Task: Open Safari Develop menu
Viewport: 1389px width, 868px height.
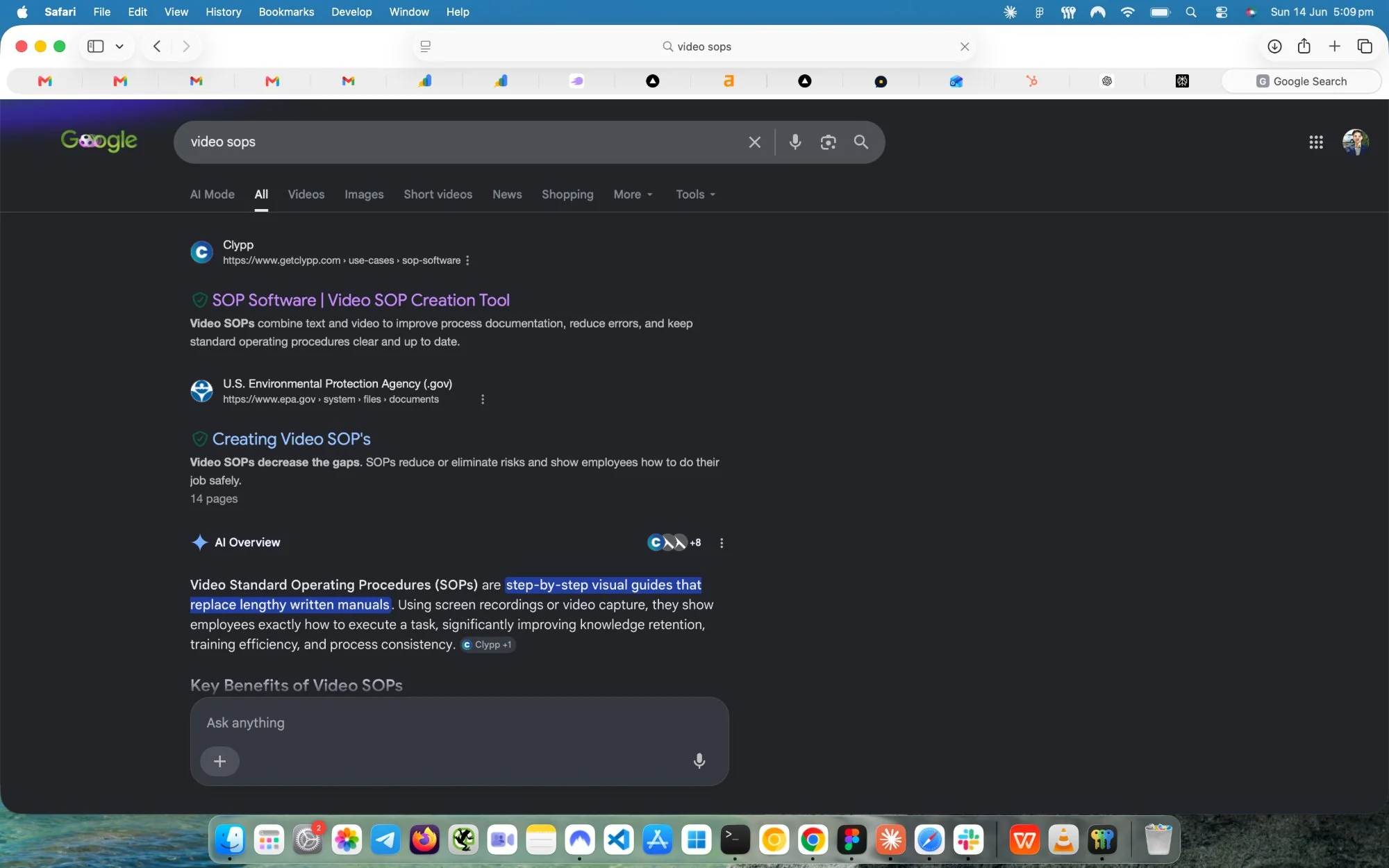Action: 351,12
